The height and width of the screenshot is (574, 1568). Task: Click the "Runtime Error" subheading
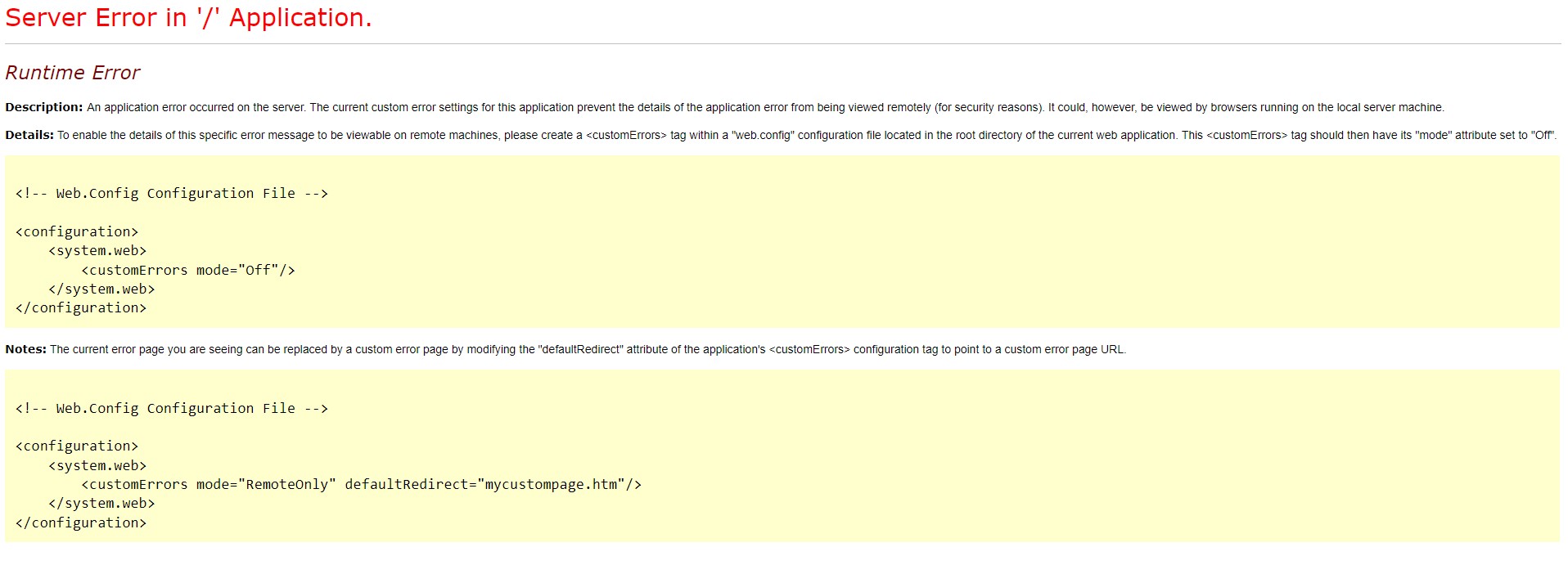(x=73, y=73)
